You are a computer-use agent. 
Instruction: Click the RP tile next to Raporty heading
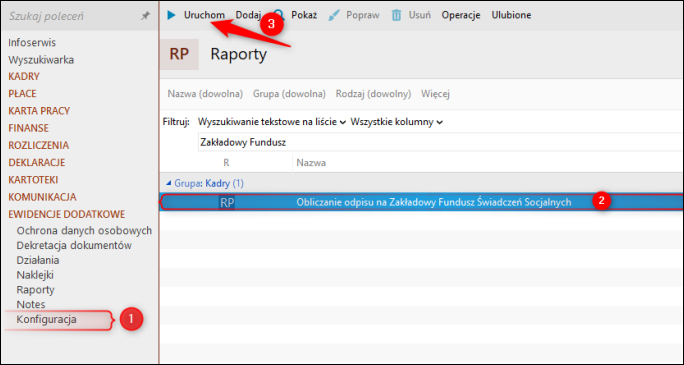tap(179, 55)
